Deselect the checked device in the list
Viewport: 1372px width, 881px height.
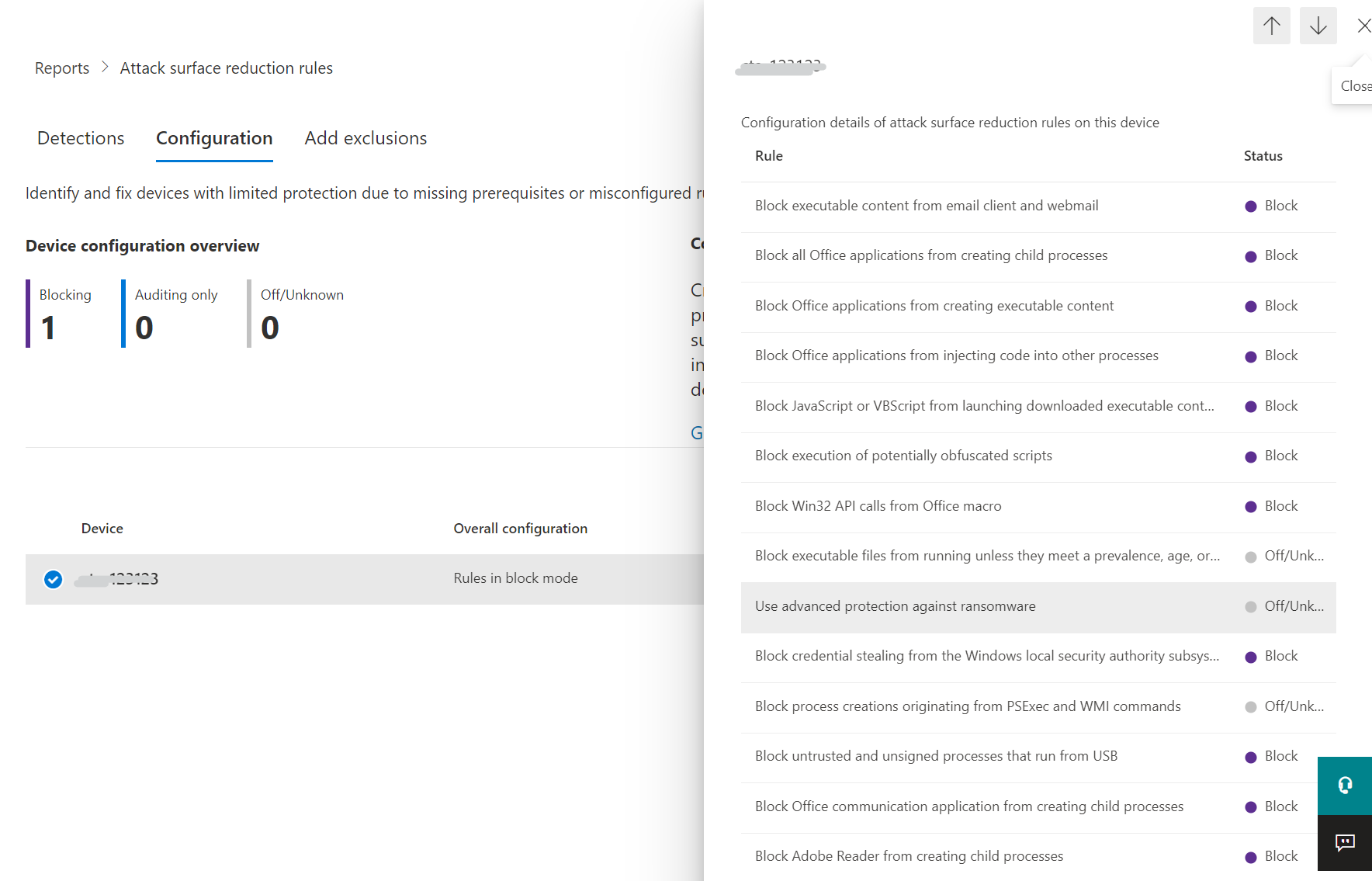[x=52, y=579]
